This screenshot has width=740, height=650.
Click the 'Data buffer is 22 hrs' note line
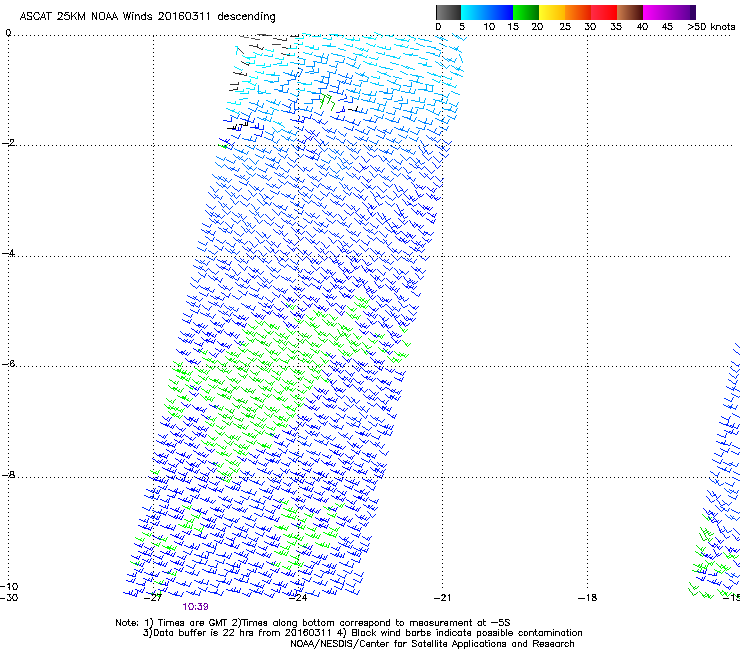[x=362, y=633]
